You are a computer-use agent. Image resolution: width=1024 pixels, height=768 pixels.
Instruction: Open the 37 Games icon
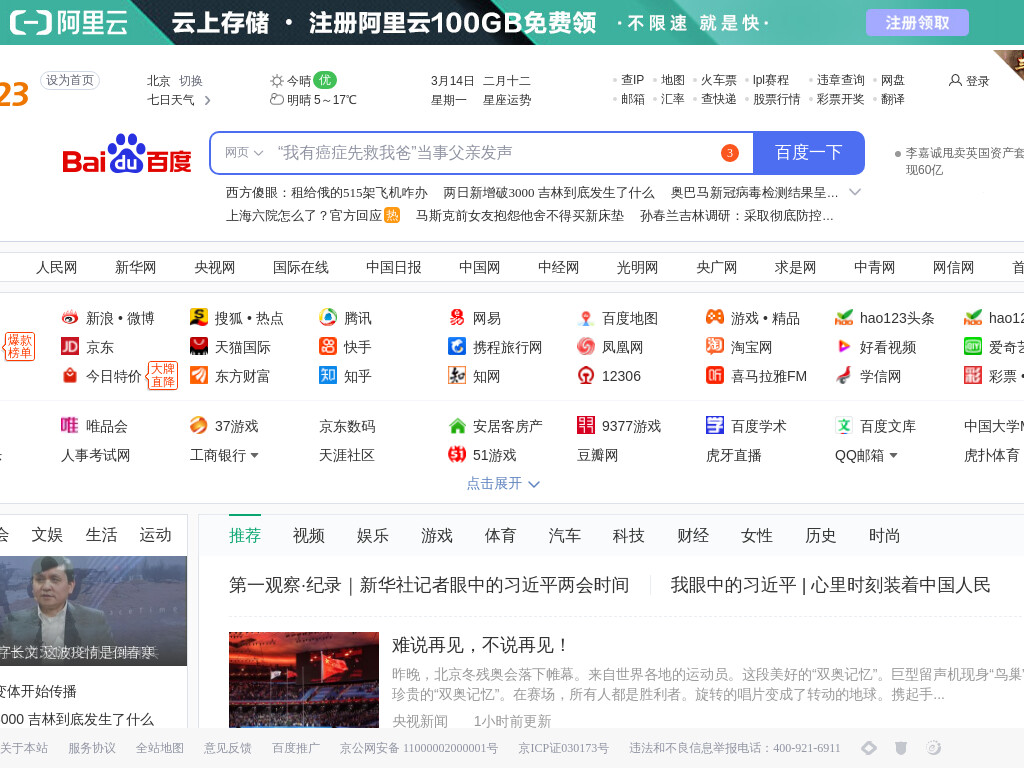[199, 425]
